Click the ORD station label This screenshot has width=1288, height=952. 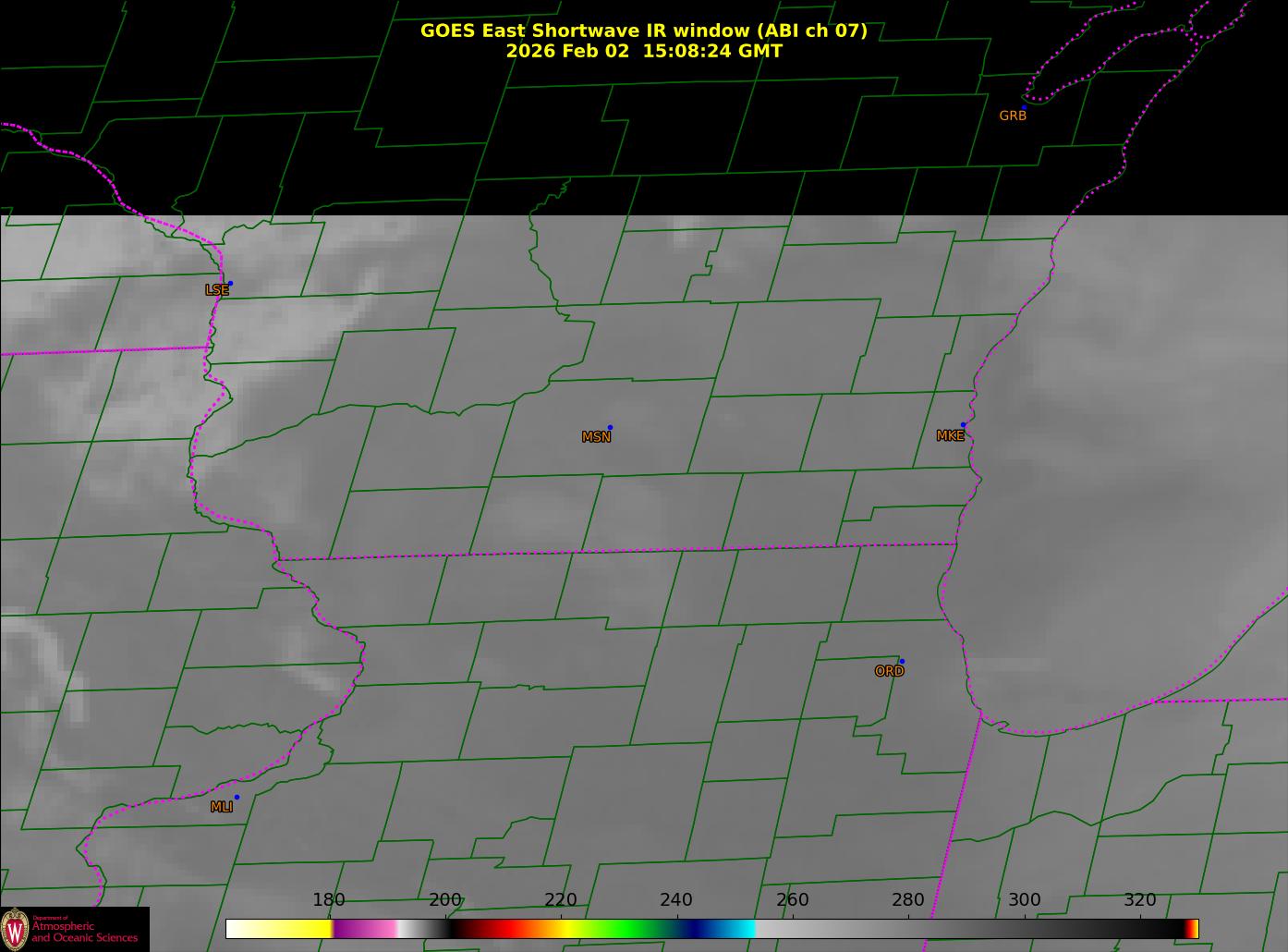coord(889,672)
